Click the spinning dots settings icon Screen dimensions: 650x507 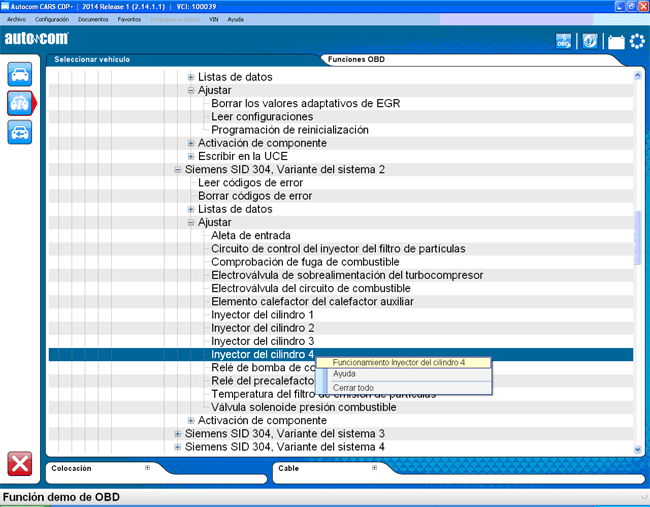(637, 41)
